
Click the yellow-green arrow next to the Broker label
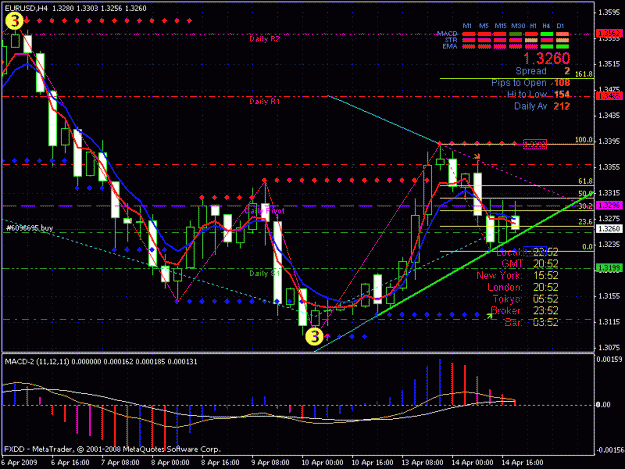tap(489, 316)
